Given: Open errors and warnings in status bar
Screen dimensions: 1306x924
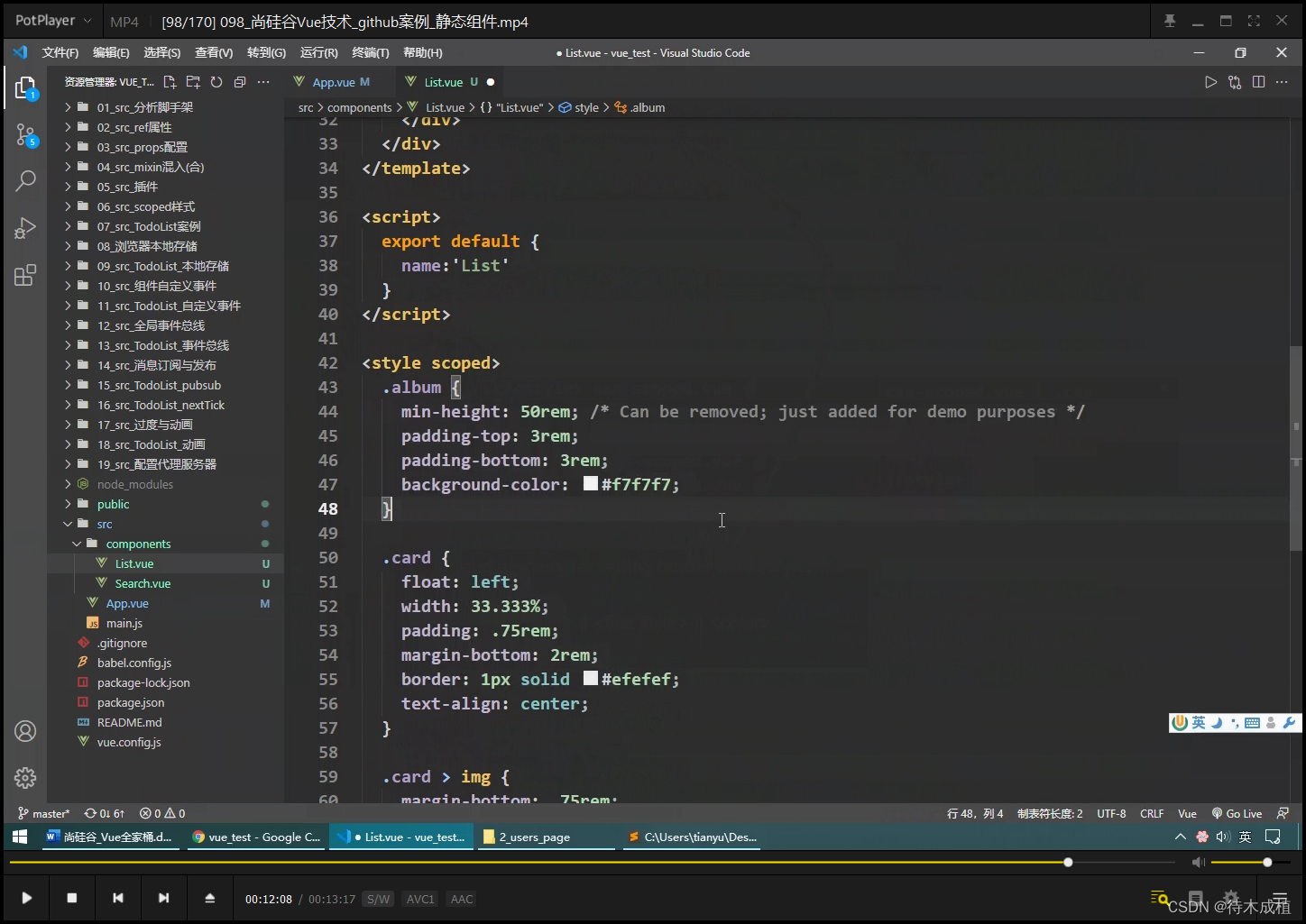Looking at the screenshot, I should [x=162, y=813].
